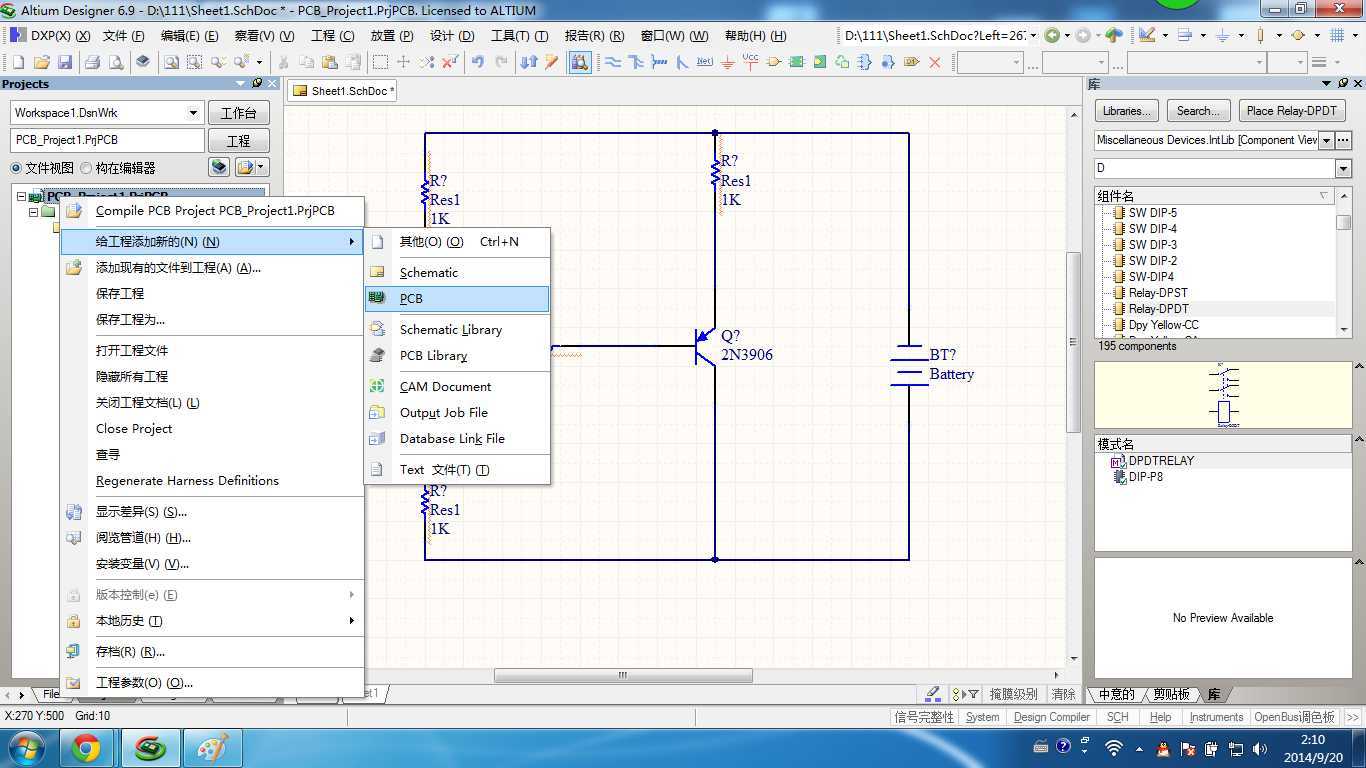Screen dimensions: 1366x768
Task: Navigate hierarchy up/down arrows icon
Action: [529, 62]
